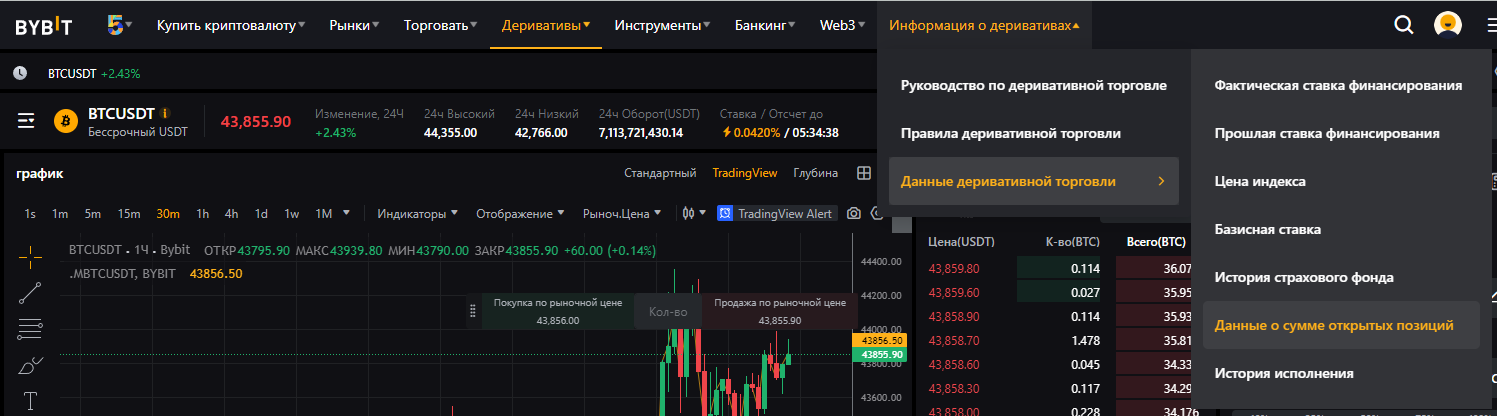Select Данные о сумме открытых позиций
This screenshot has width=1497, height=416.
pyautogui.click(x=1333, y=325)
